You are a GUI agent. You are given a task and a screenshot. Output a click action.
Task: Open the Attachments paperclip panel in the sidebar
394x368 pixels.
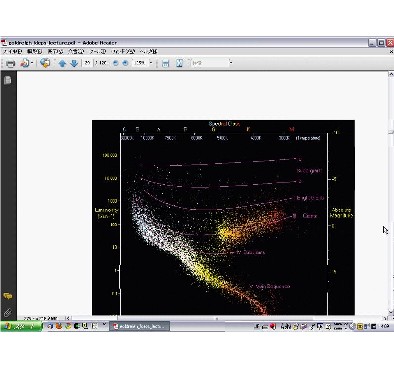click(8, 312)
